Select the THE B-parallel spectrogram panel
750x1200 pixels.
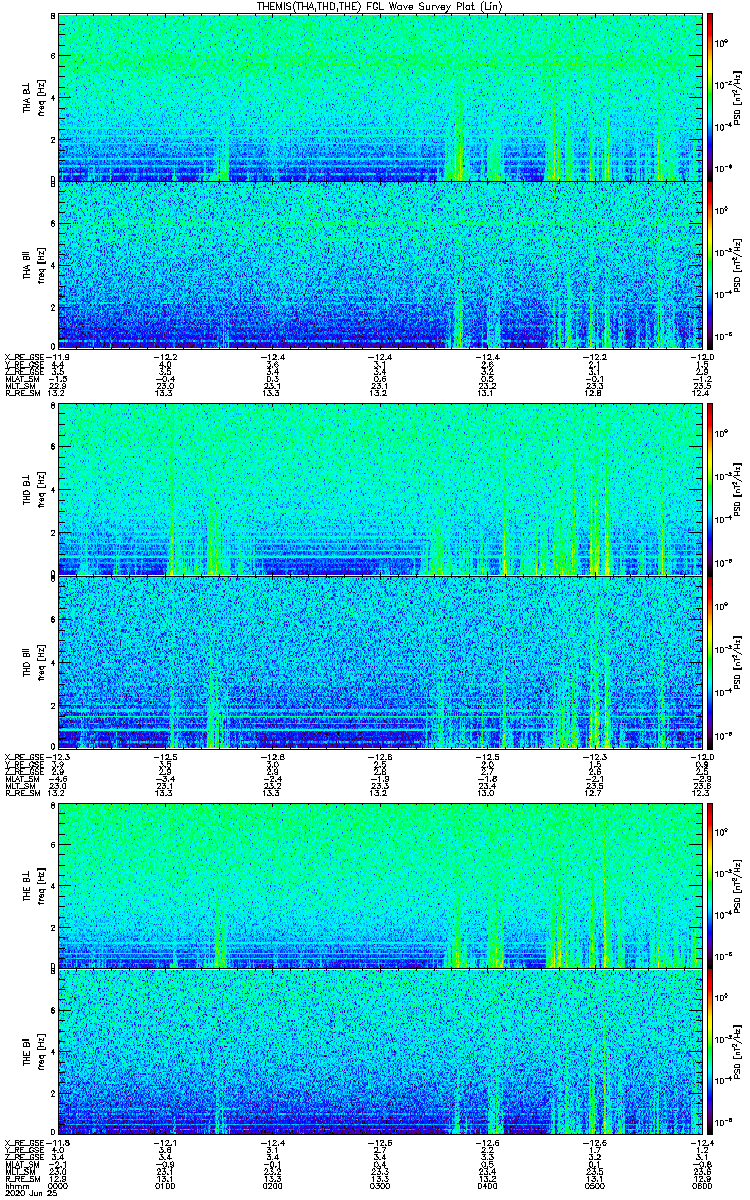[381, 1052]
